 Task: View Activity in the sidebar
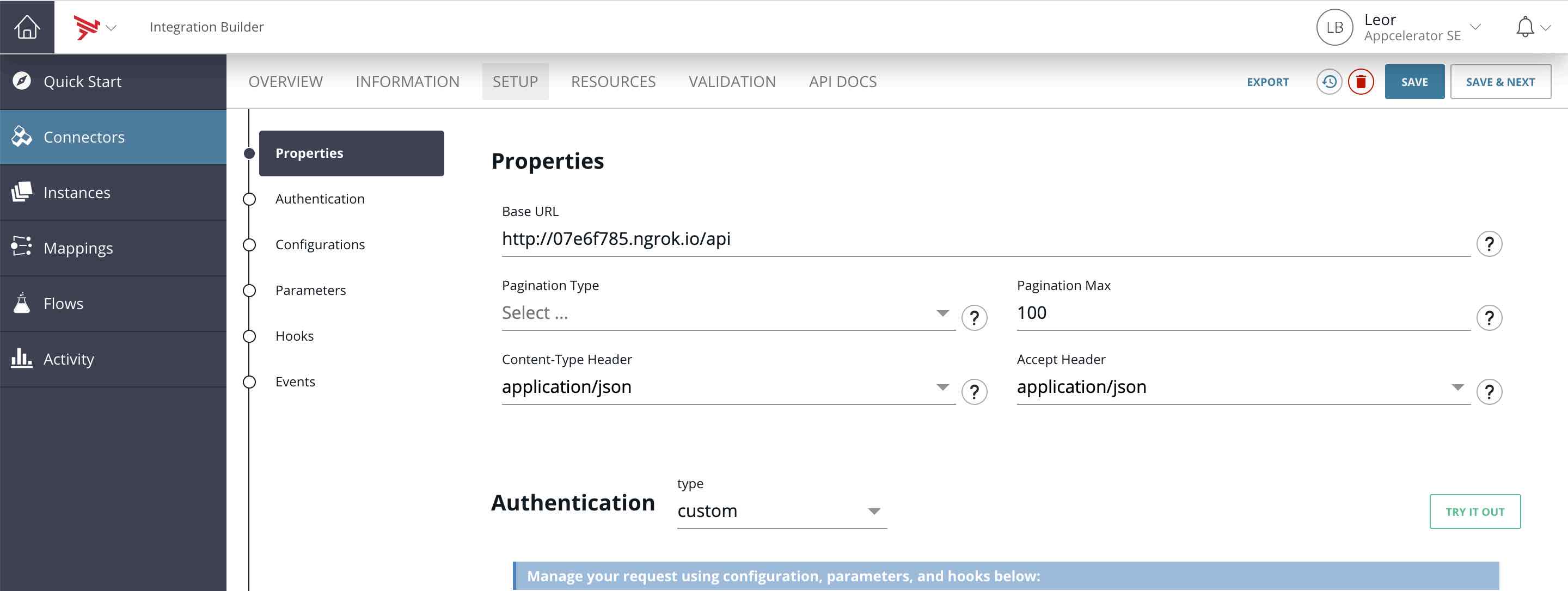pos(113,359)
